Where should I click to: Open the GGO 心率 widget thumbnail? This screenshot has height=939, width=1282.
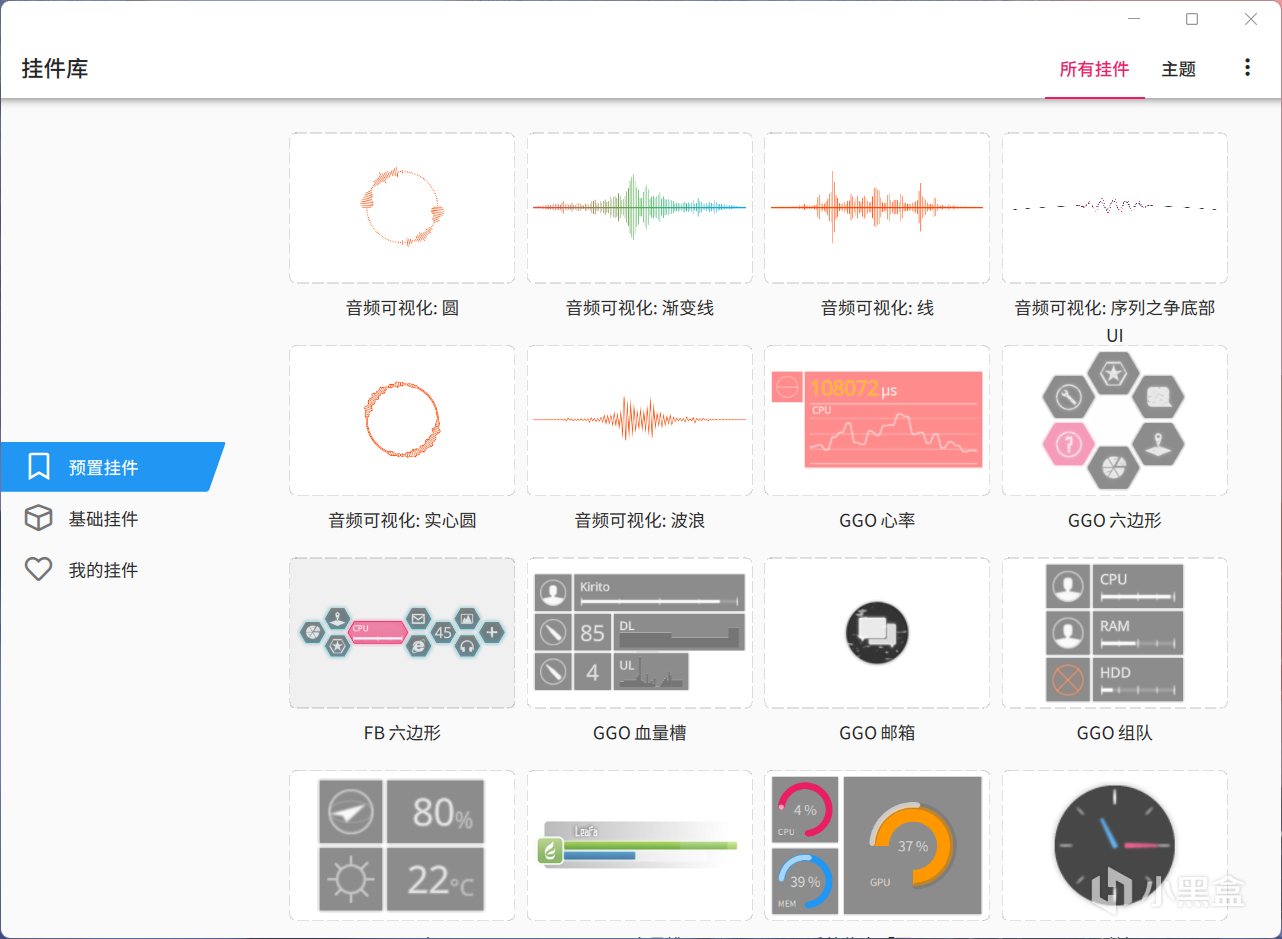pos(877,420)
